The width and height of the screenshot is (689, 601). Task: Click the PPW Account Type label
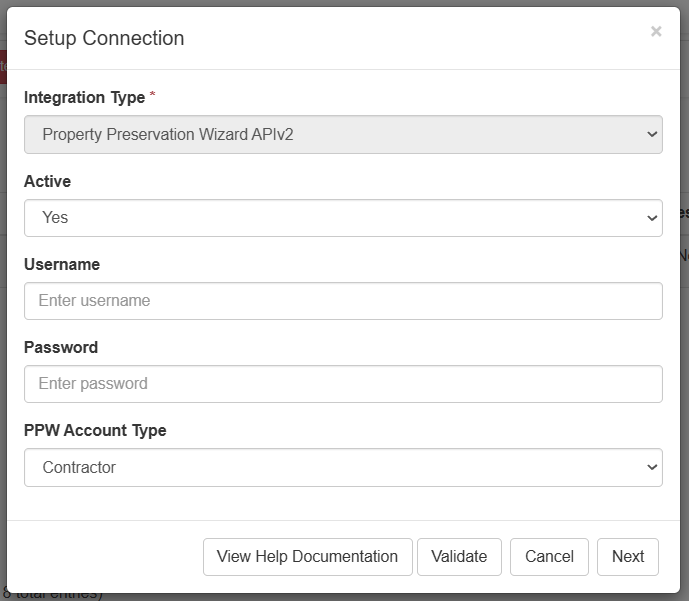pos(95,431)
